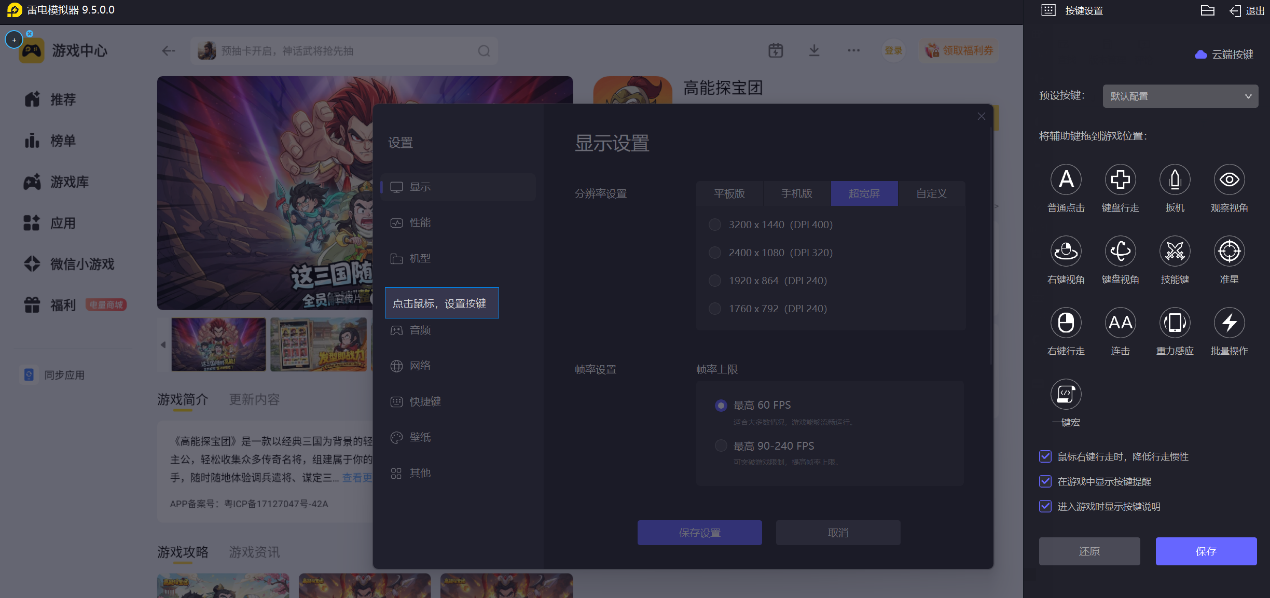Select the 连击 AA combo icon

[x=1120, y=322]
